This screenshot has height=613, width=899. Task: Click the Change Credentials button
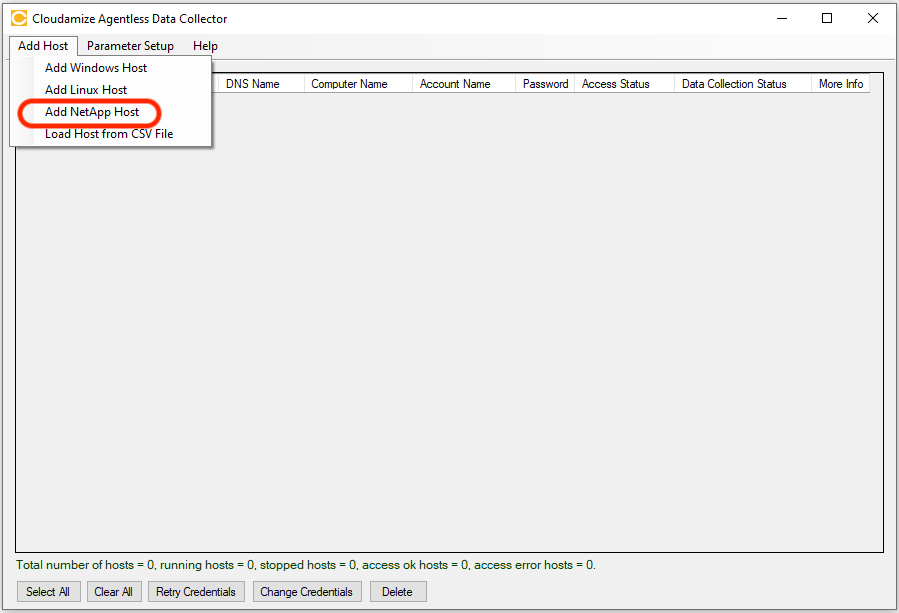pyautogui.click(x=307, y=592)
